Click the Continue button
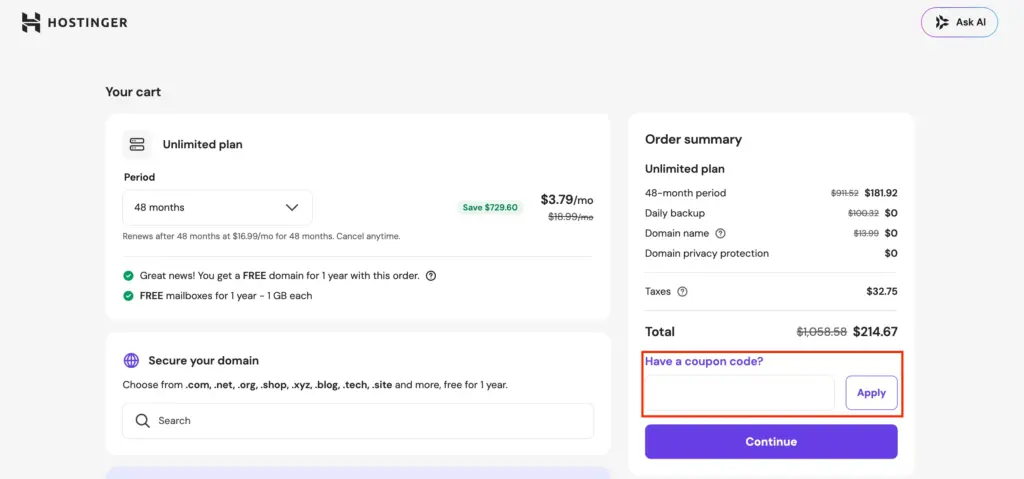 pyautogui.click(x=771, y=442)
